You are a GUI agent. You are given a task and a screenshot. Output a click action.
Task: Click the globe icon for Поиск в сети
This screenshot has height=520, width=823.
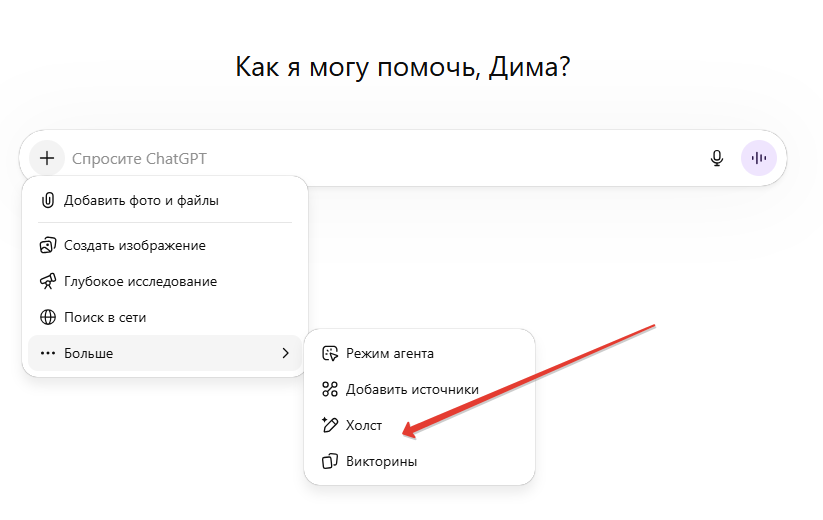pos(48,317)
